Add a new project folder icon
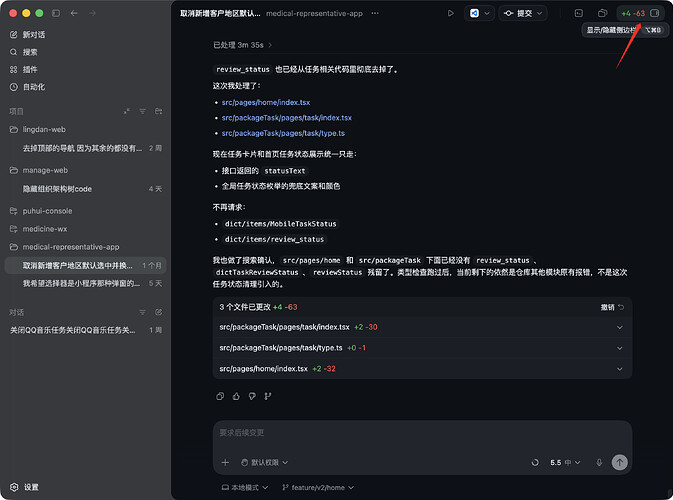 tap(158, 112)
